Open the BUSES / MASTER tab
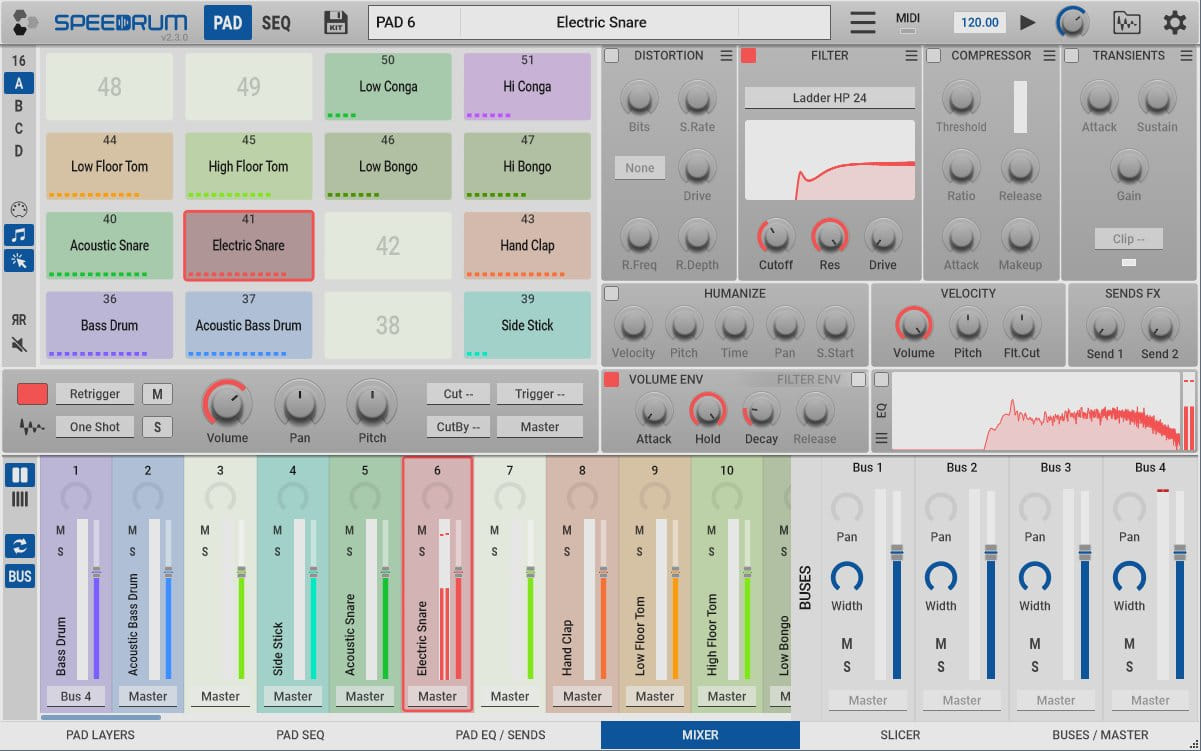This screenshot has width=1201, height=751. pyautogui.click(x=1100, y=735)
